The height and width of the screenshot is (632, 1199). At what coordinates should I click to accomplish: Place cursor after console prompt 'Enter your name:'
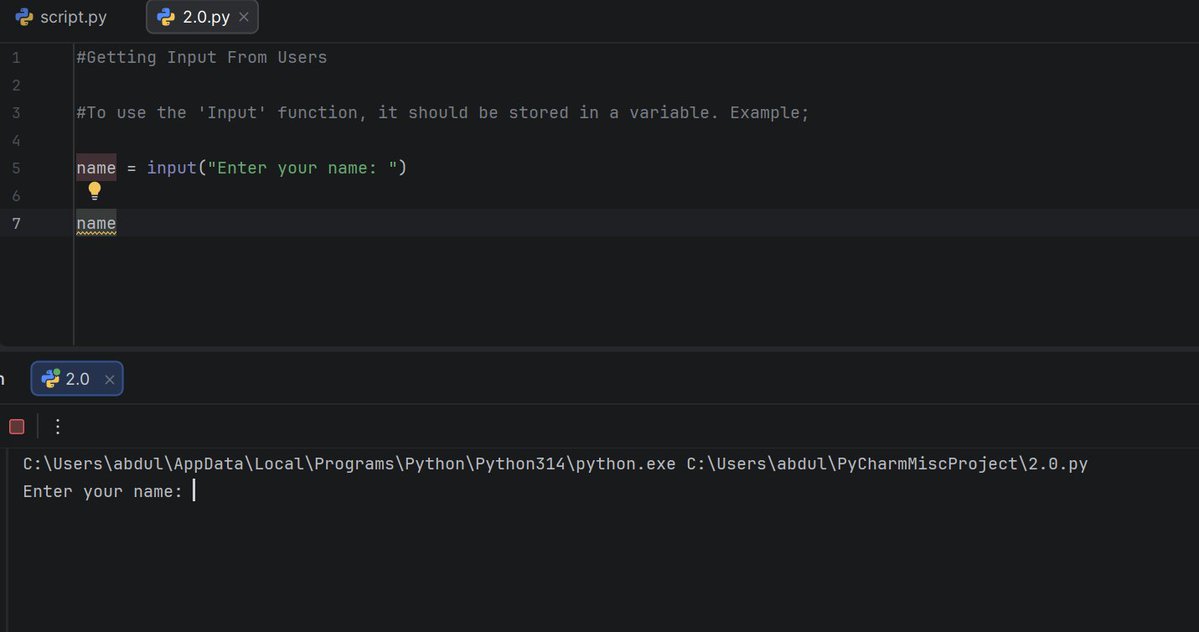tap(193, 491)
